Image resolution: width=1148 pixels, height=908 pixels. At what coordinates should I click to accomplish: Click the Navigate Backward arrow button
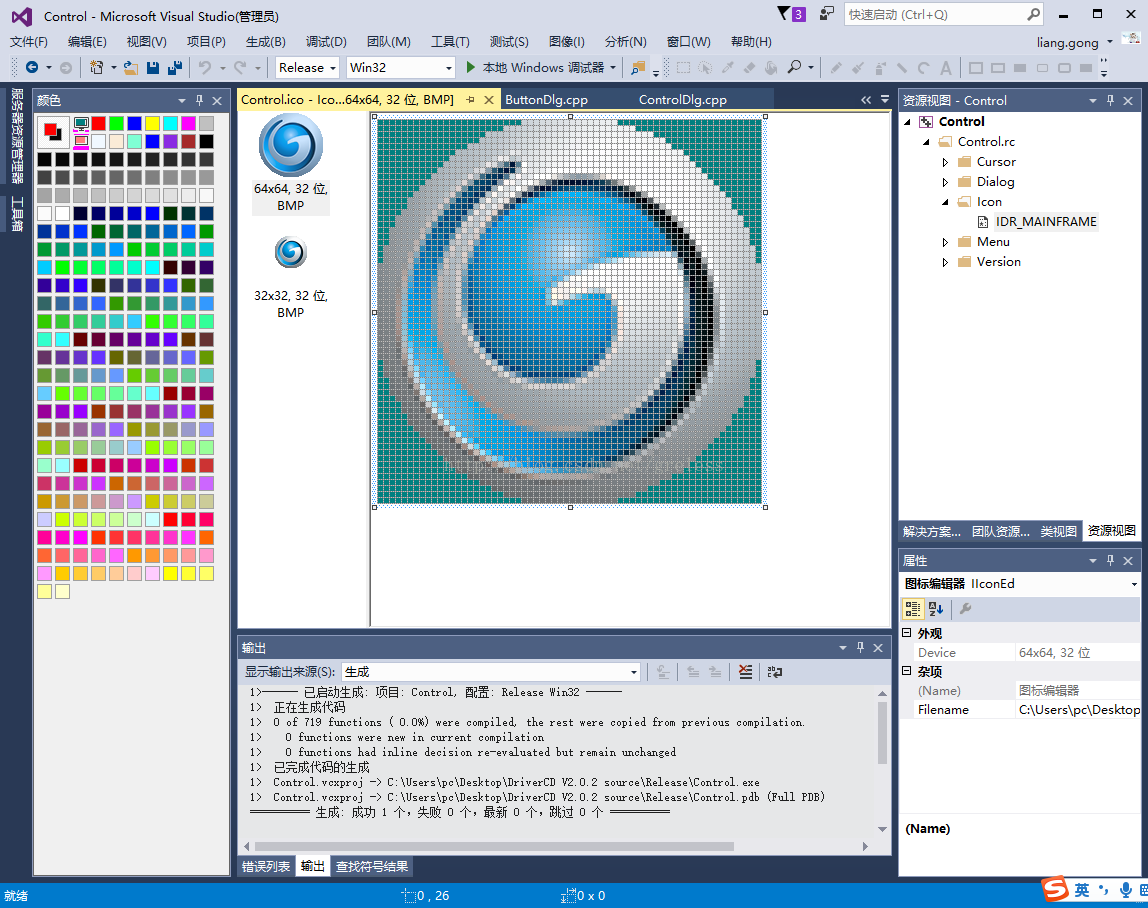(x=31, y=67)
